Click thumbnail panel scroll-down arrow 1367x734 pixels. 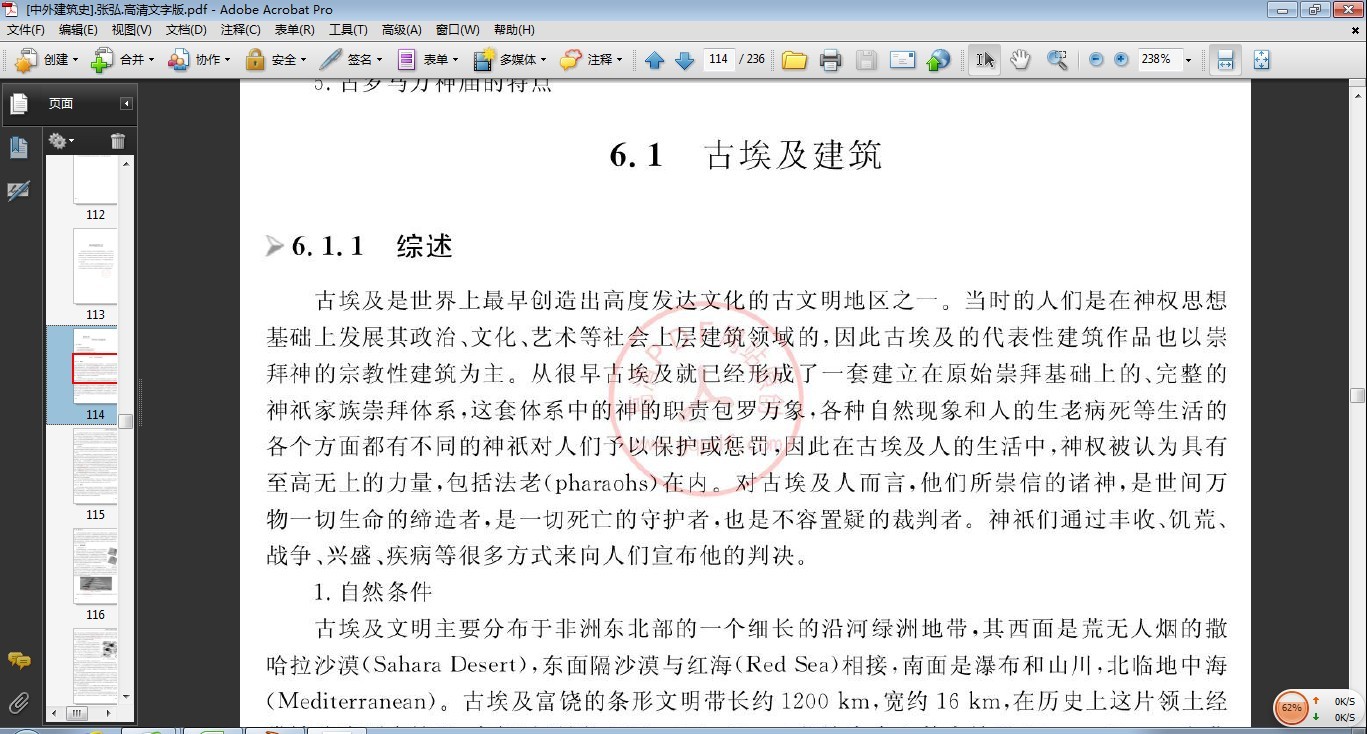[x=126, y=697]
